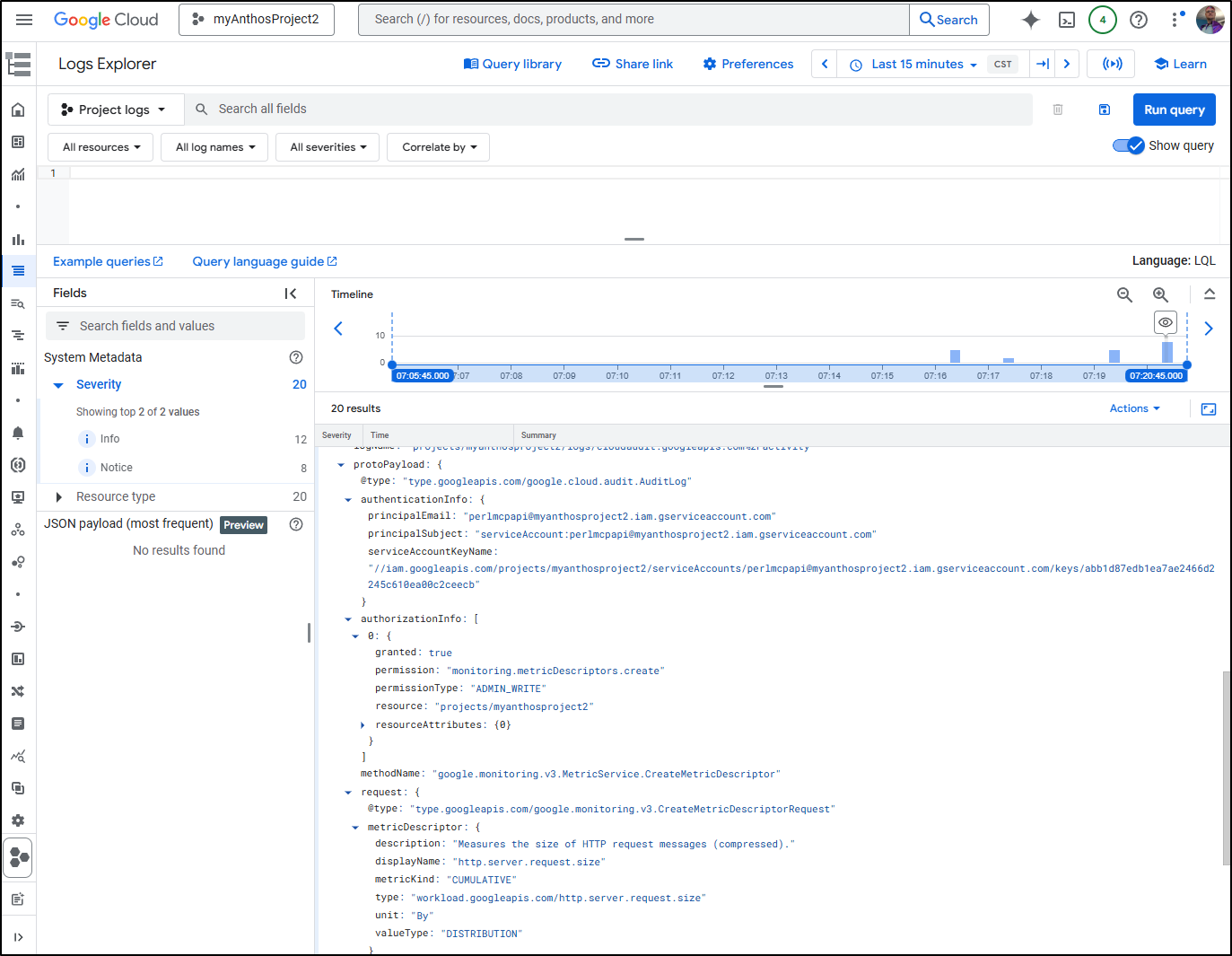Open the Example queries link

point(108,261)
